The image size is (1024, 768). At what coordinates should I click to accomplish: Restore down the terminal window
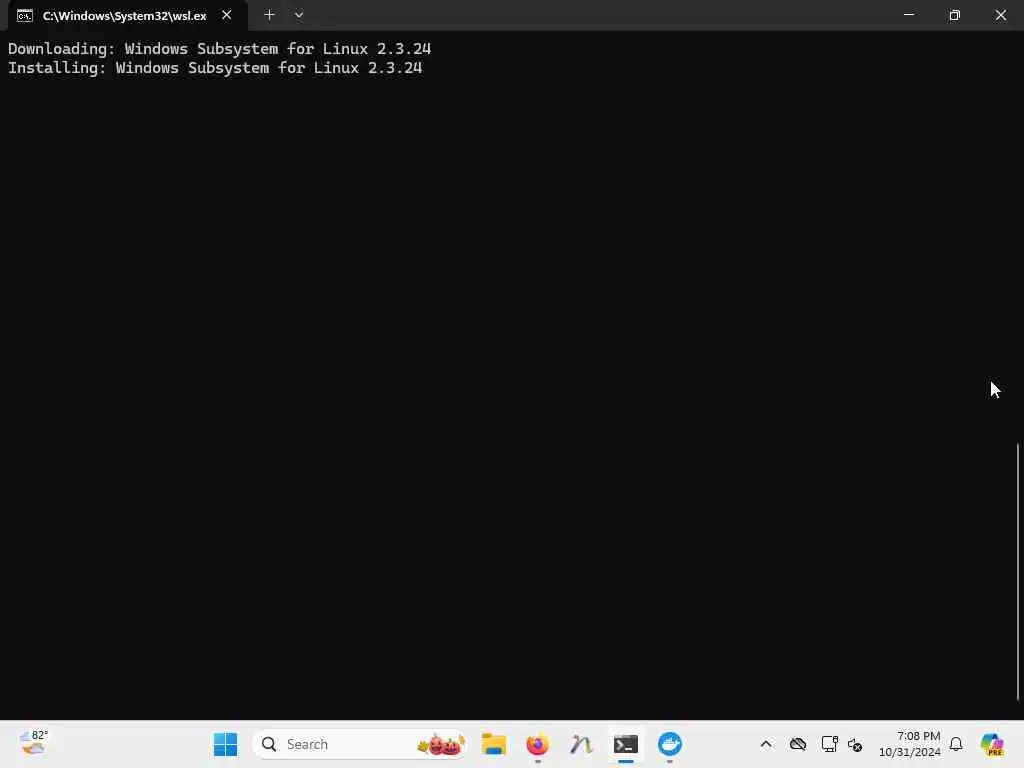954,15
